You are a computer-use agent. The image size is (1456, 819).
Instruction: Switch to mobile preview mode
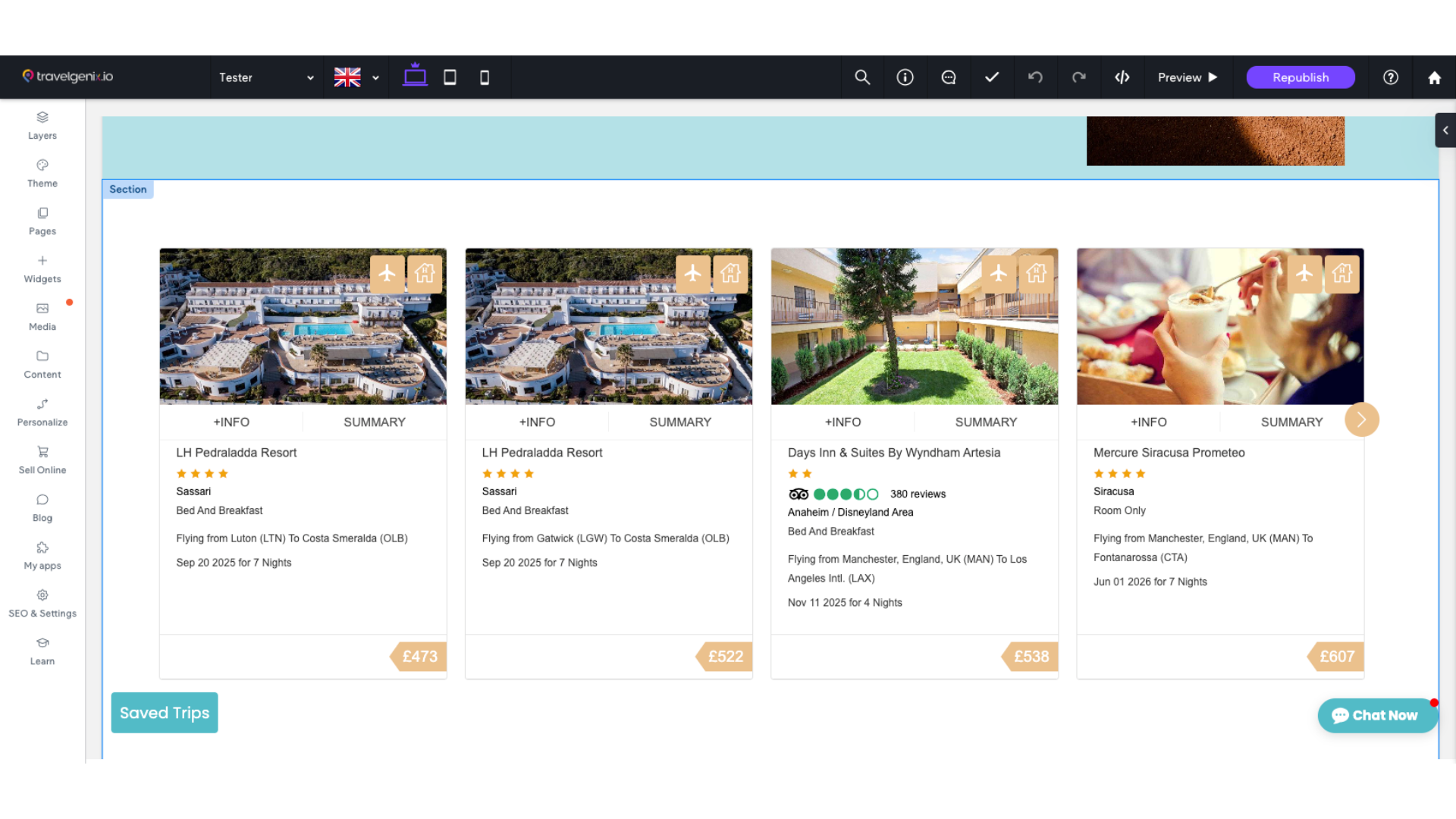[x=484, y=77]
